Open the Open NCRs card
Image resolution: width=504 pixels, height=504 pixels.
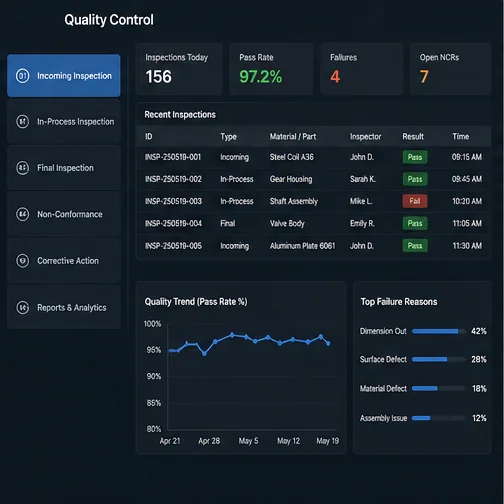[x=451, y=69]
